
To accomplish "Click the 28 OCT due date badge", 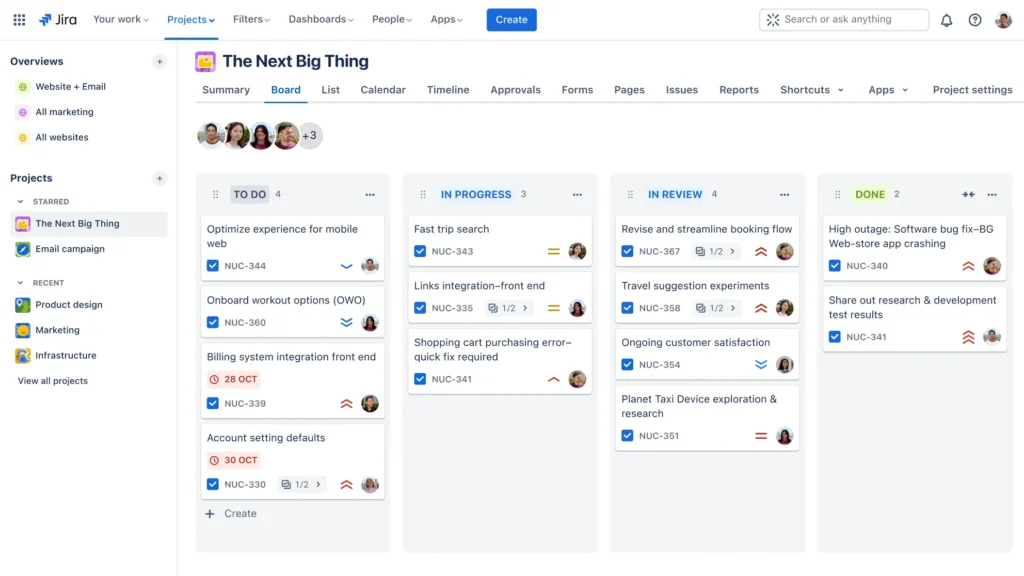I will (234, 380).
